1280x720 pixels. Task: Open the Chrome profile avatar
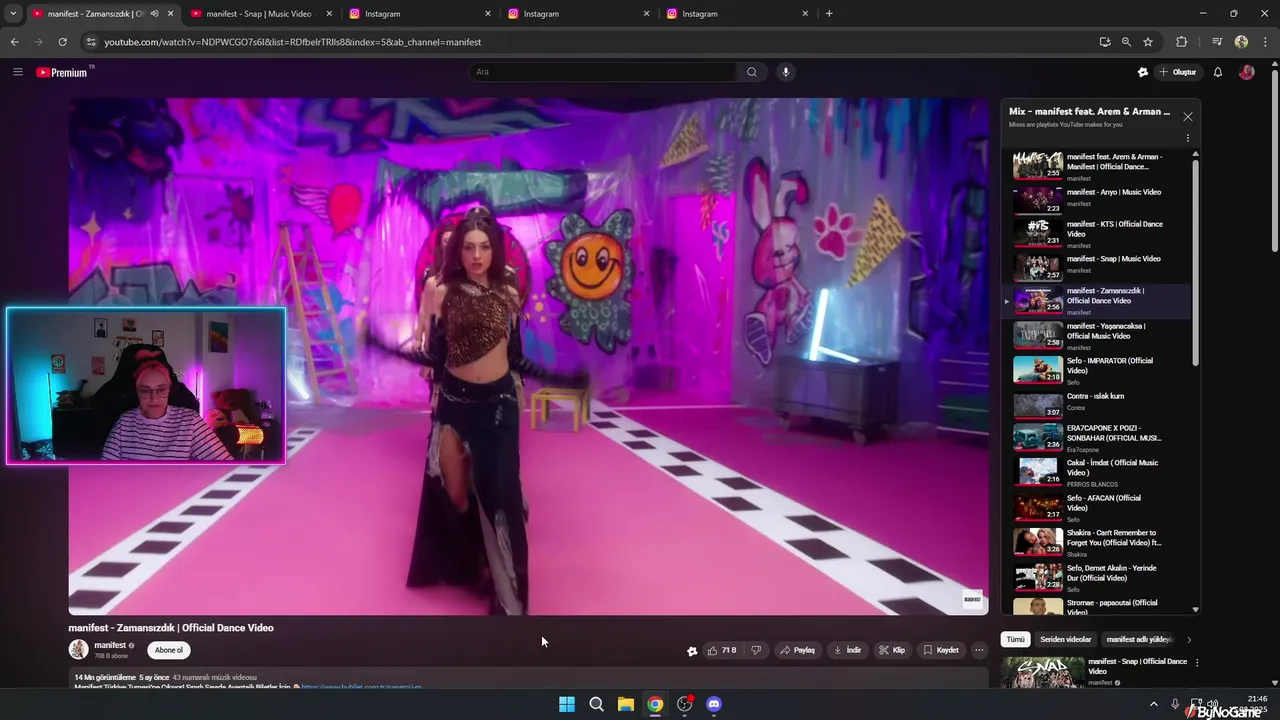click(x=1241, y=42)
